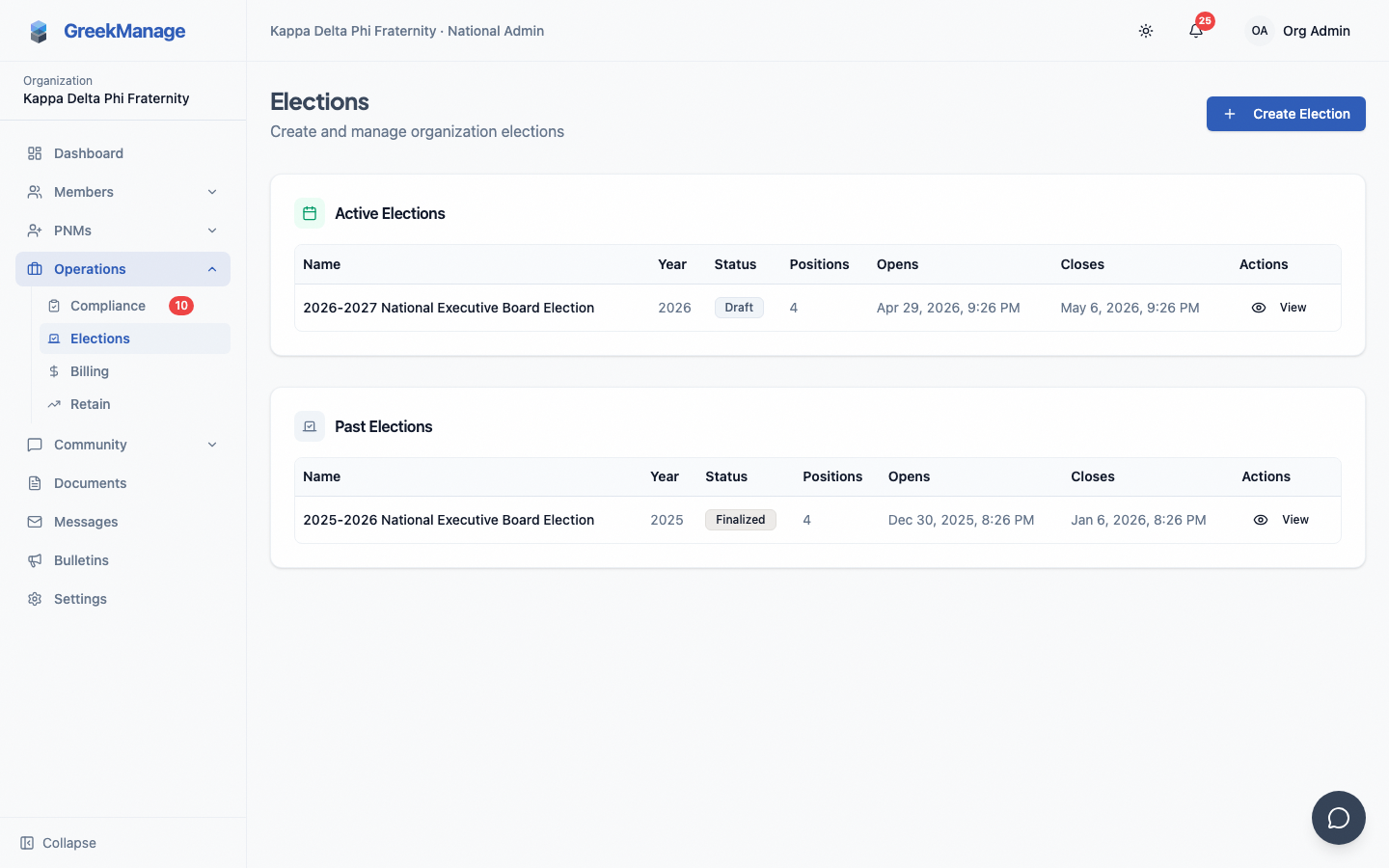
Task: View the 2026-2027 election details
Action: click(1279, 308)
